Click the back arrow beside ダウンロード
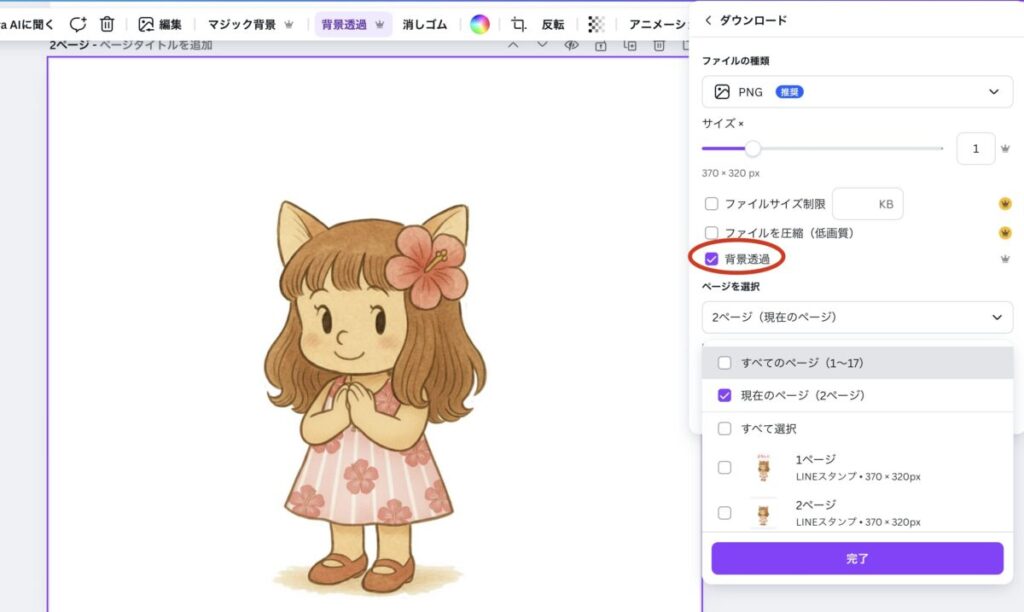This screenshot has width=1024, height=612. pyautogui.click(x=708, y=20)
